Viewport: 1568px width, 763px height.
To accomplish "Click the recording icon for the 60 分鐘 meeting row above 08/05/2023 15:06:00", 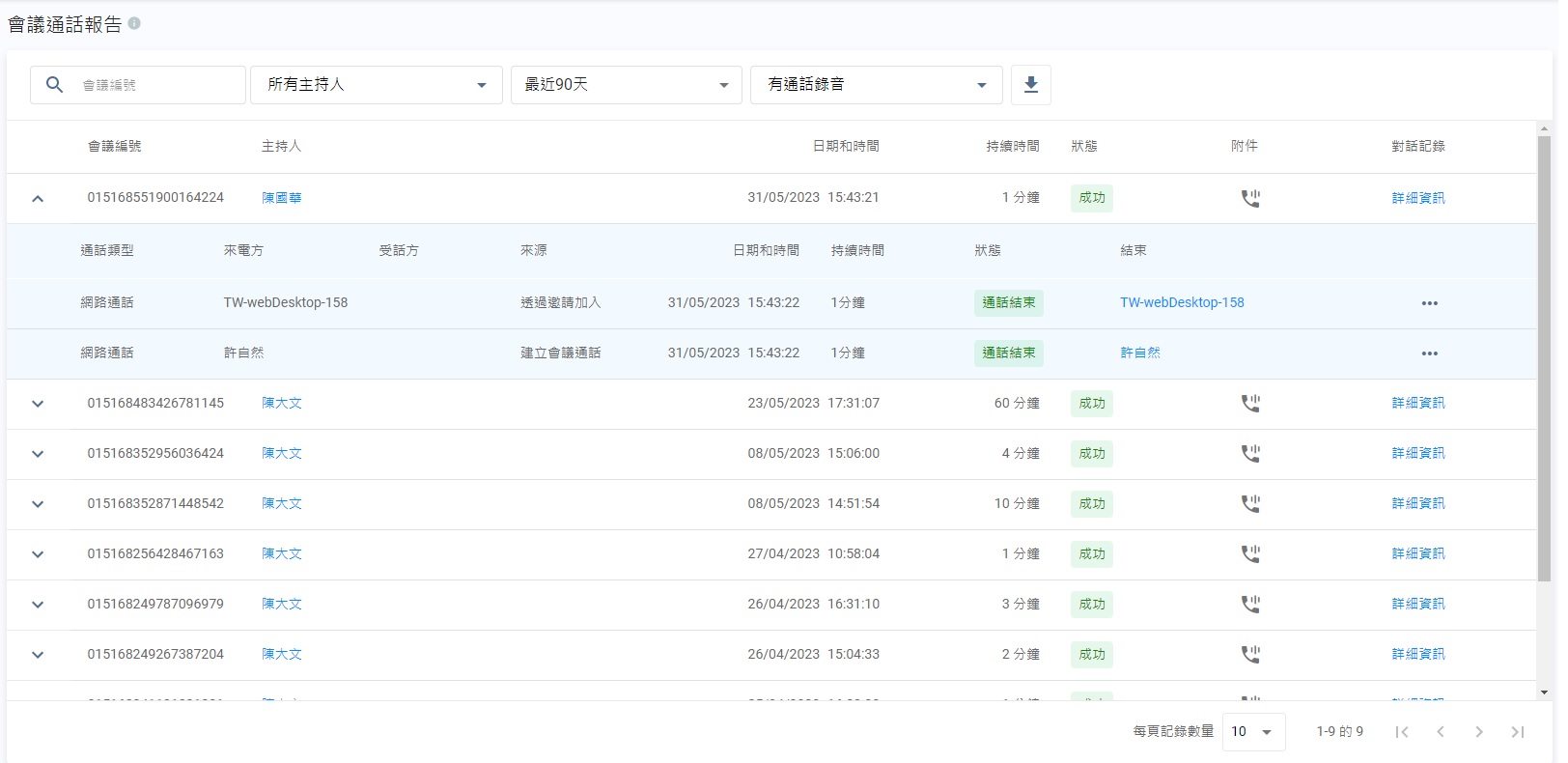I will [x=1250, y=403].
